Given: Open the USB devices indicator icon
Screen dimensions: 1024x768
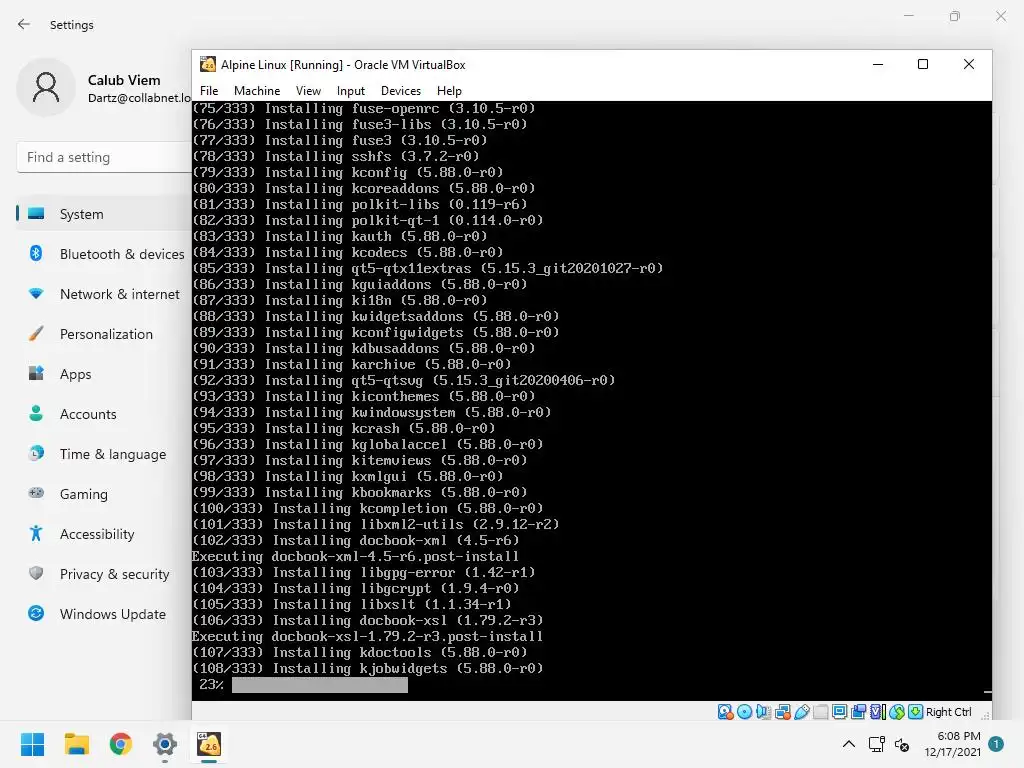Looking at the screenshot, I should click(x=802, y=712).
